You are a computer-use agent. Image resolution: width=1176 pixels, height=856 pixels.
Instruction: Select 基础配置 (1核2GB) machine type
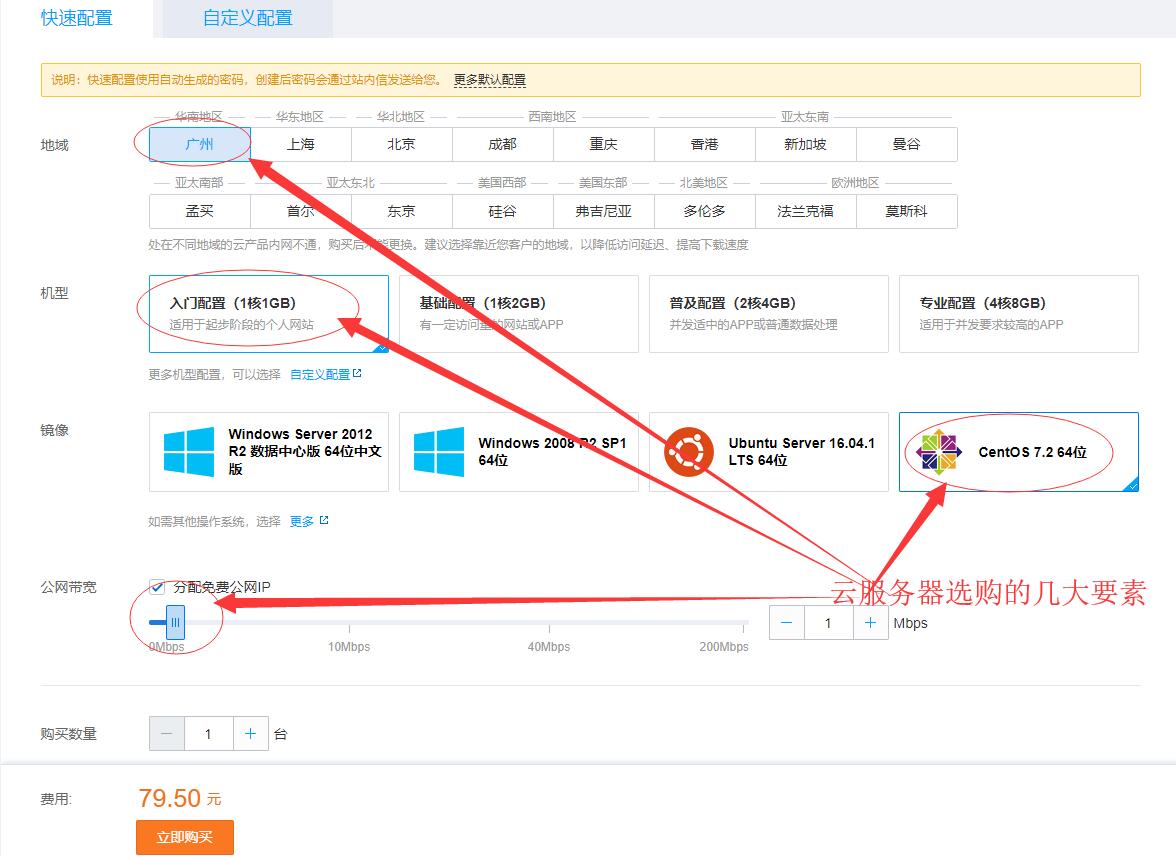point(518,313)
